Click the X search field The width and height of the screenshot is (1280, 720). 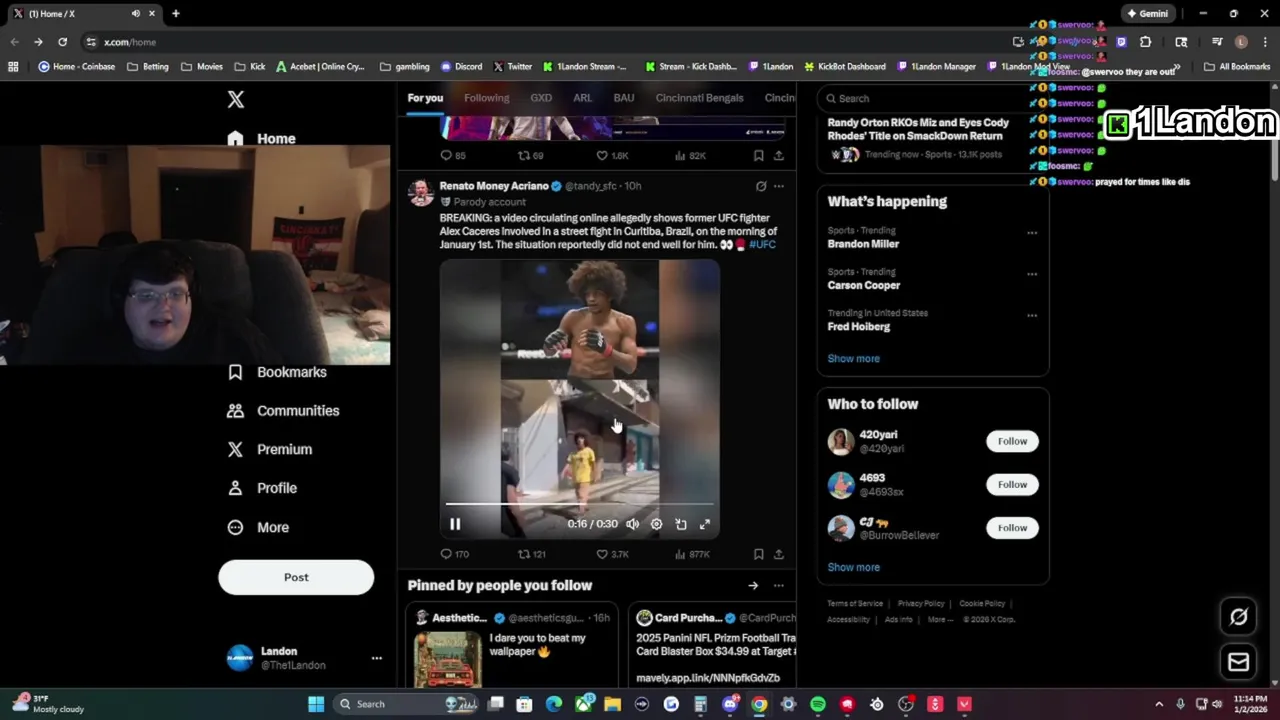pyautogui.click(x=932, y=98)
